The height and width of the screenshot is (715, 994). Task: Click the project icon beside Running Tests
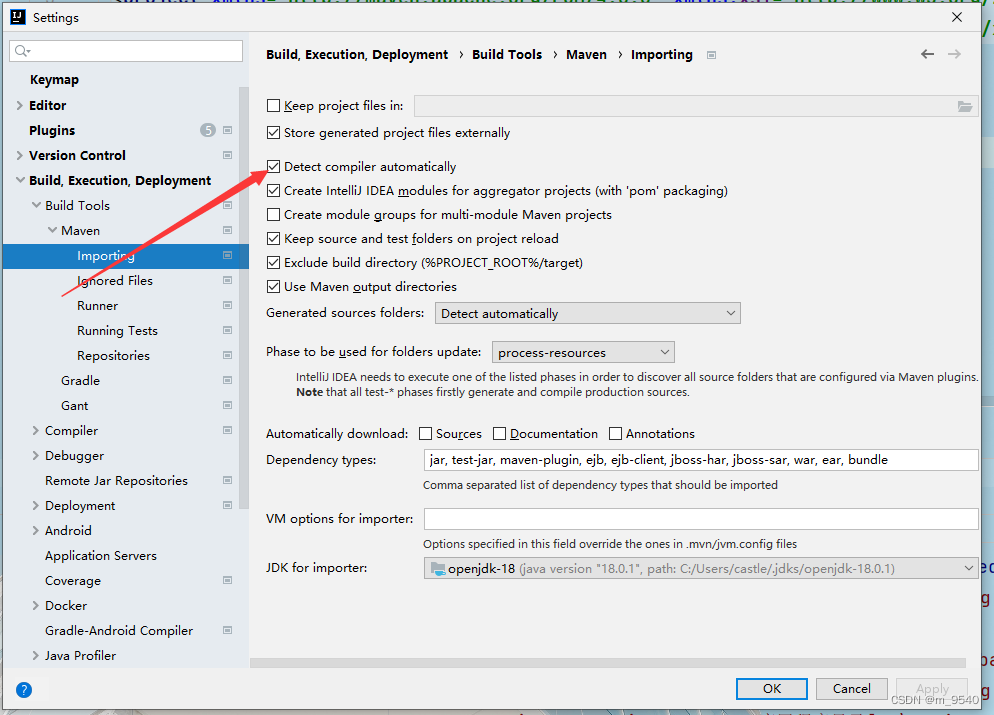click(x=228, y=330)
